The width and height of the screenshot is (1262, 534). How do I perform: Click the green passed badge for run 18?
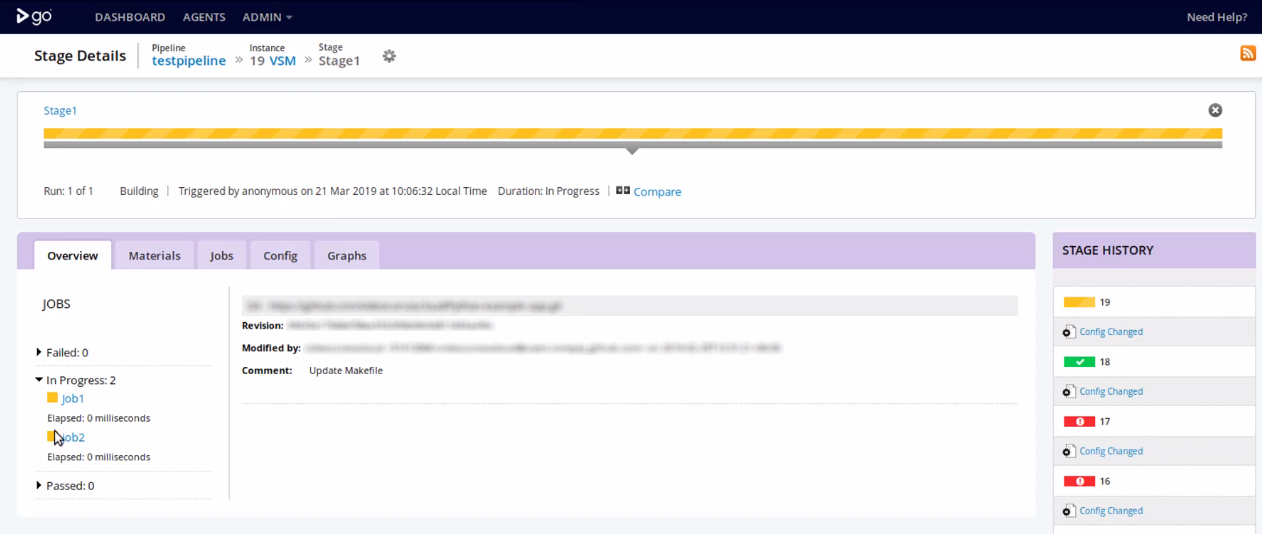(x=1079, y=362)
